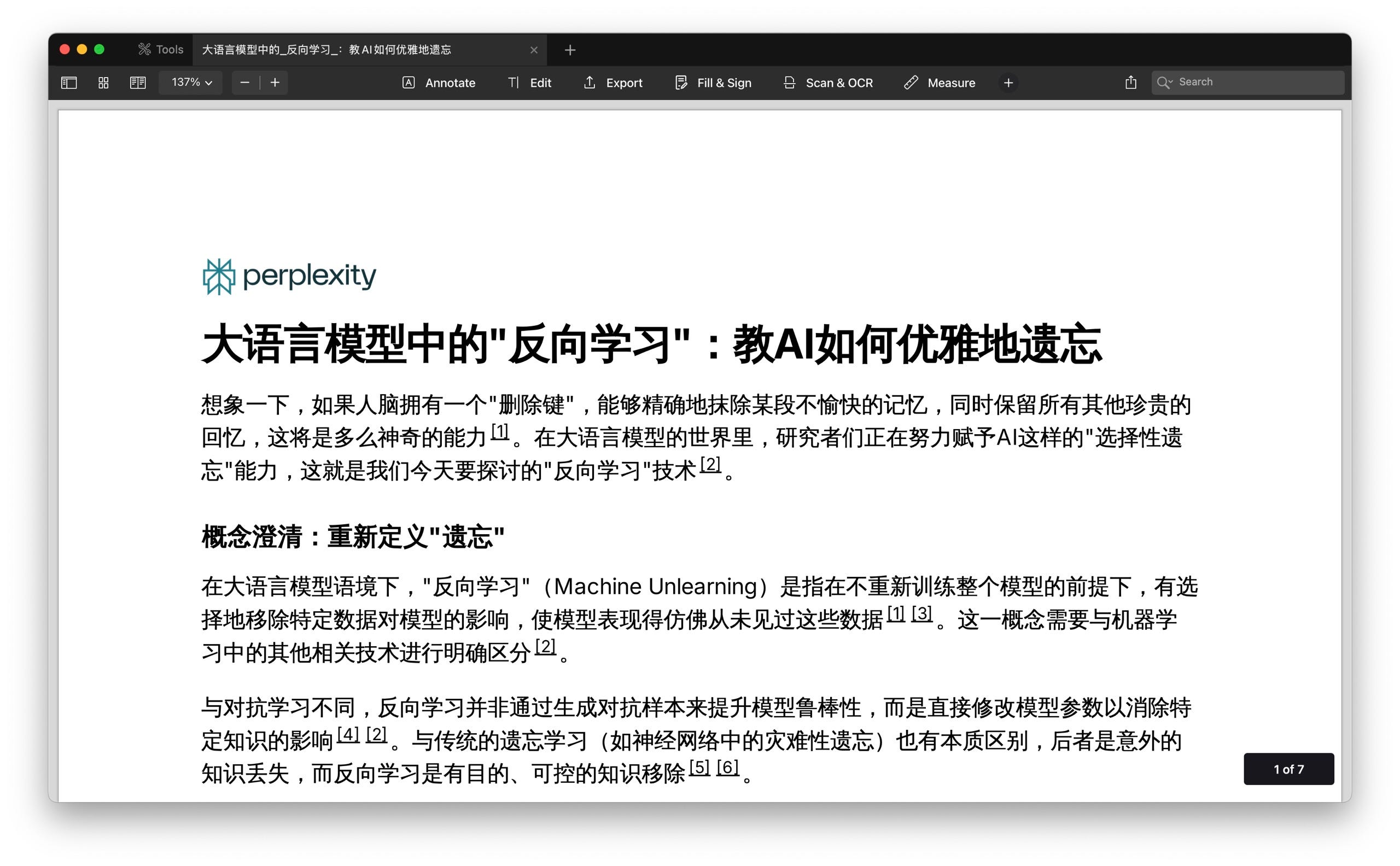Open the Tools tab
This screenshot has height=866, width=1400.
coord(160,50)
